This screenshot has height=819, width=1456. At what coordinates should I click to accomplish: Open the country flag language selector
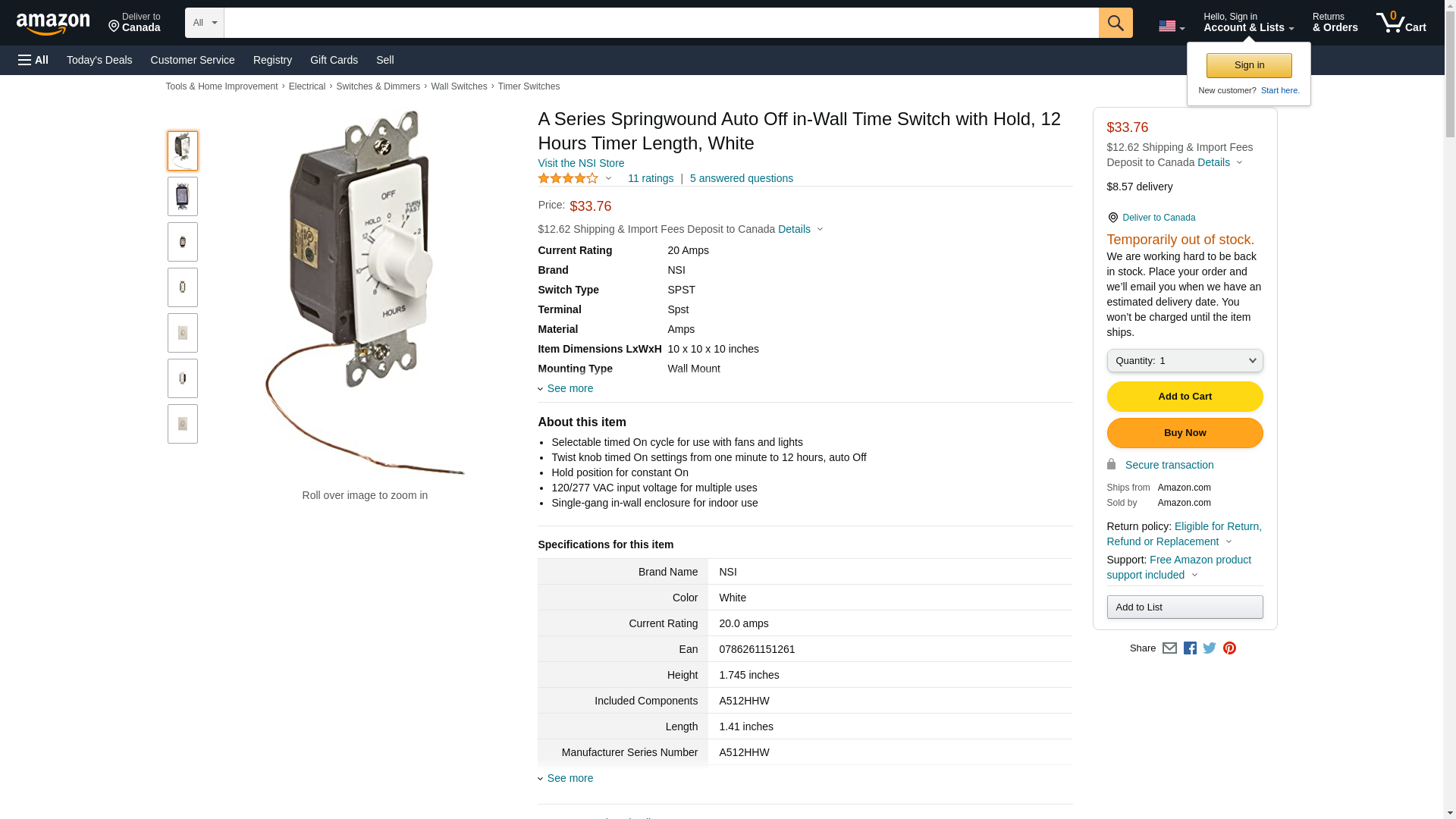point(1171,27)
